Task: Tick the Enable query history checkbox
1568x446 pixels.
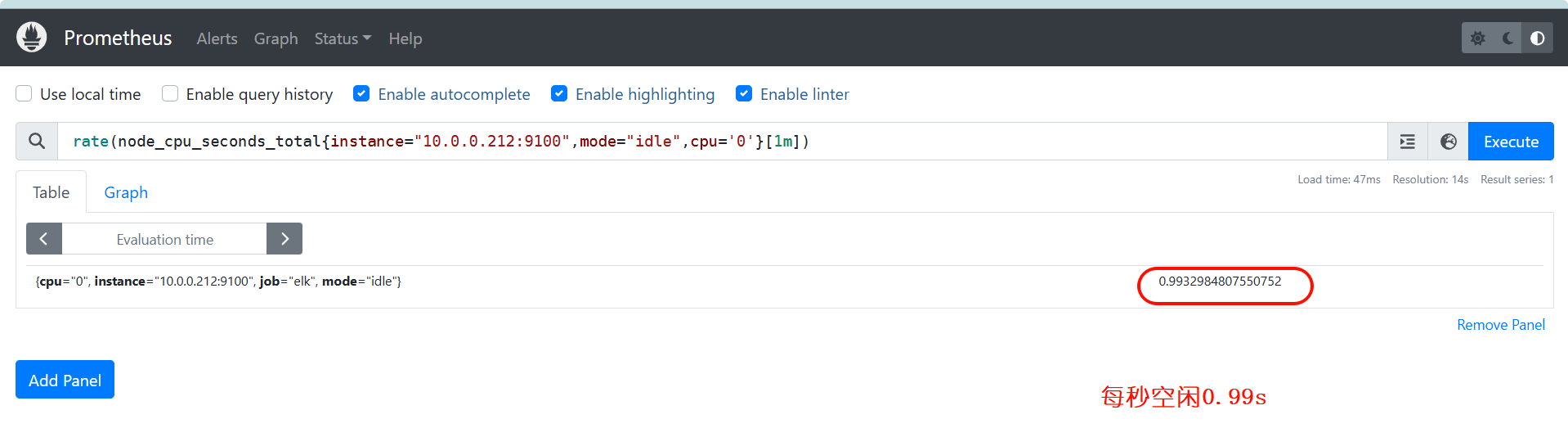Action: pyautogui.click(x=170, y=94)
